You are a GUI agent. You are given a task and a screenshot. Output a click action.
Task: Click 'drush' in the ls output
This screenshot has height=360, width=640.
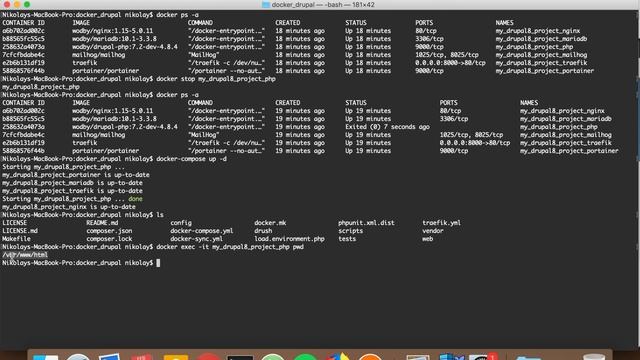click(263, 231)
